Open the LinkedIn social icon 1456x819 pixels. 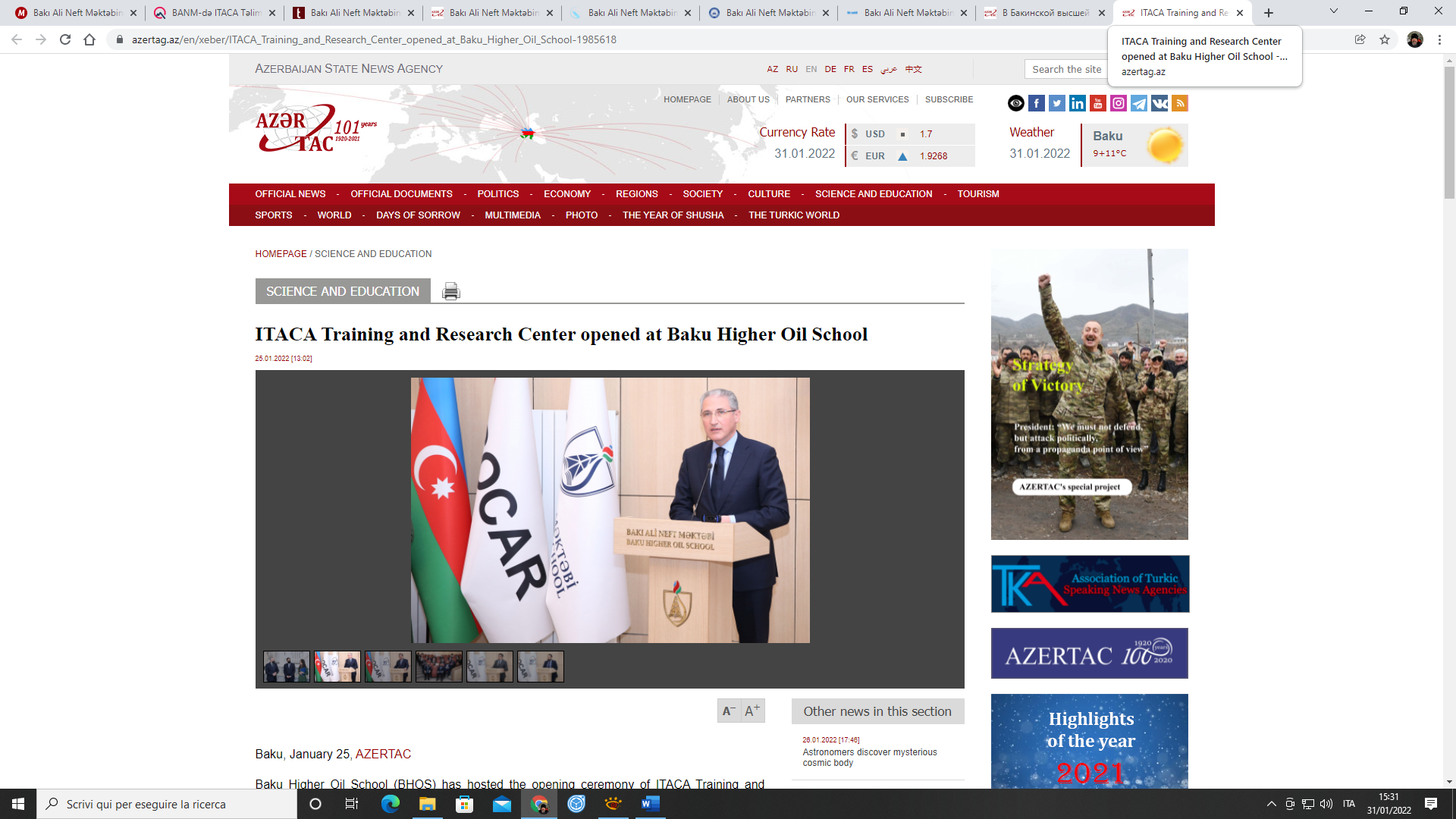[x=1078, y=103]
